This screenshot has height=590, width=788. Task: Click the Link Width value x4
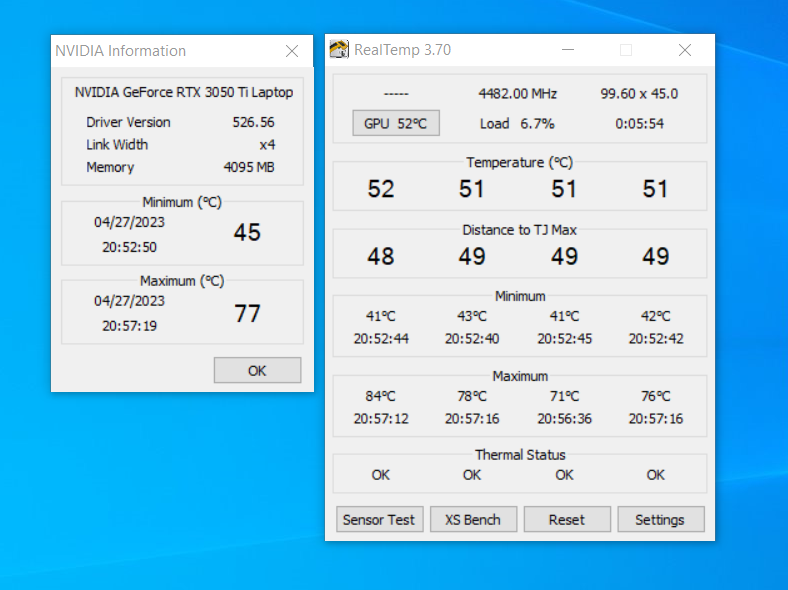tap(267, 145)
